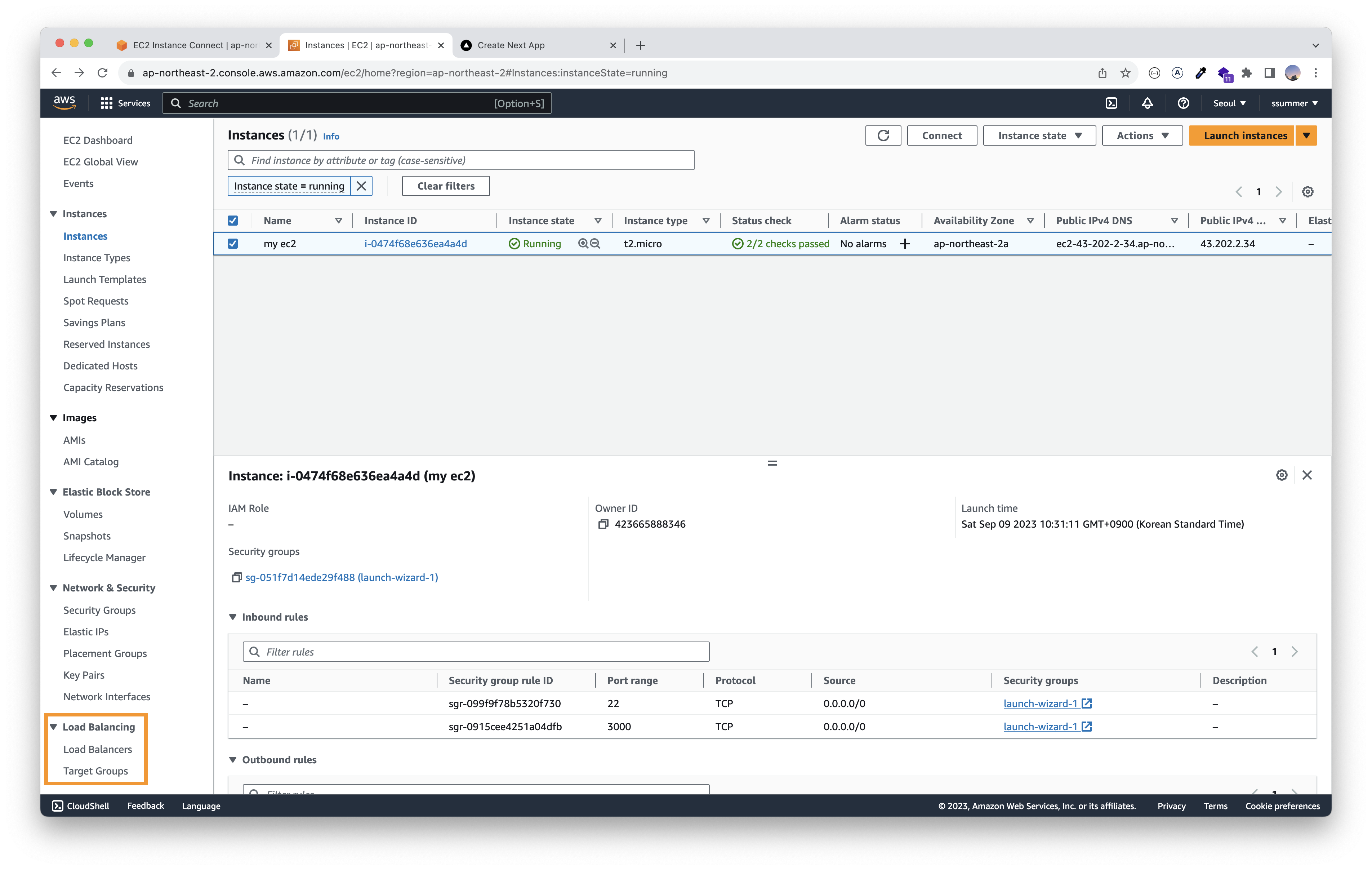Switch to the Create Next App tab
Image resolution: width=1372 pixels, height=870 pixels.
pyautogui.click(x=511, y=45)
